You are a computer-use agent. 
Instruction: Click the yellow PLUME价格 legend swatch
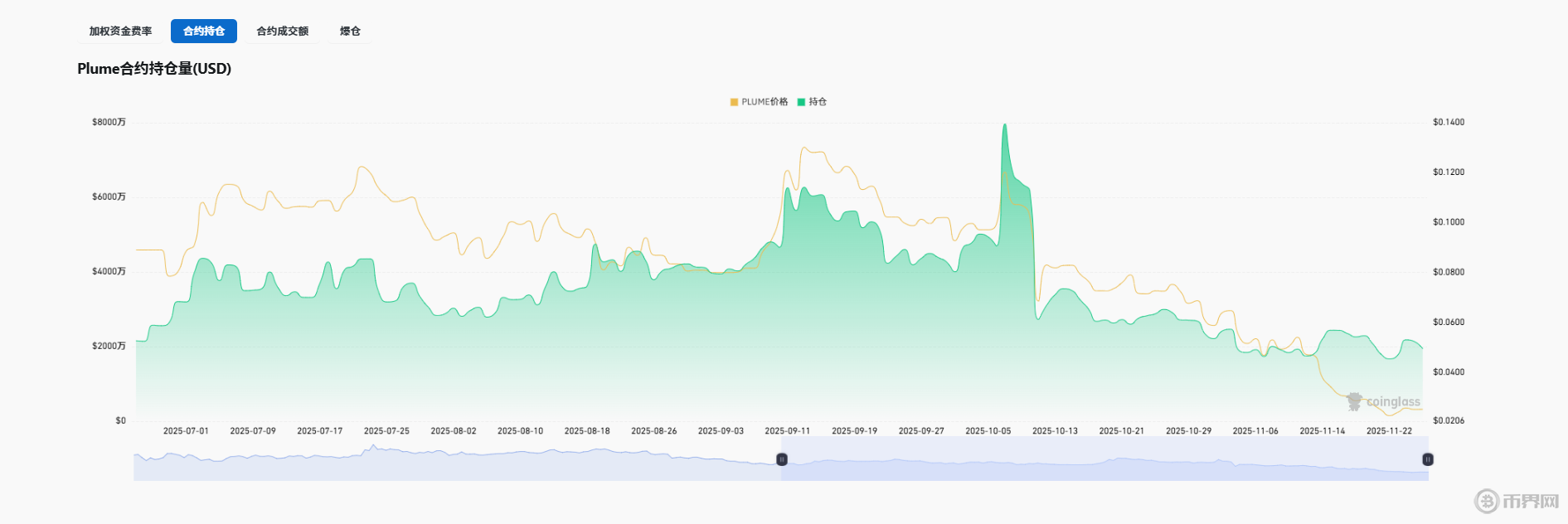click(734, 102)
